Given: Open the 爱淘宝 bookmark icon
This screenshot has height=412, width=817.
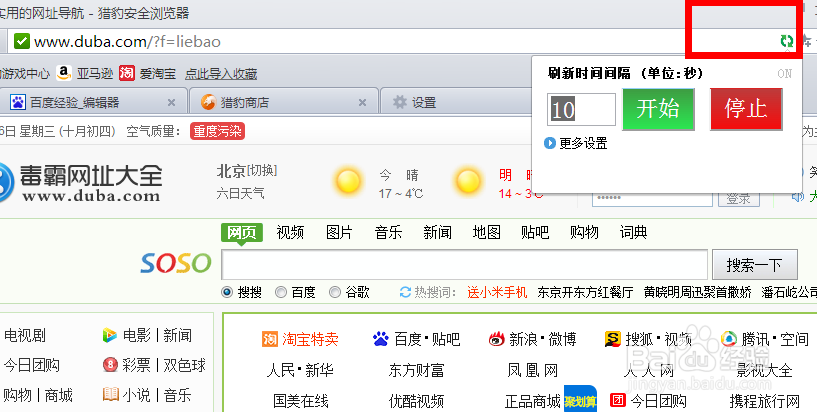Looking at the screenshot, I should coord(127,73).
